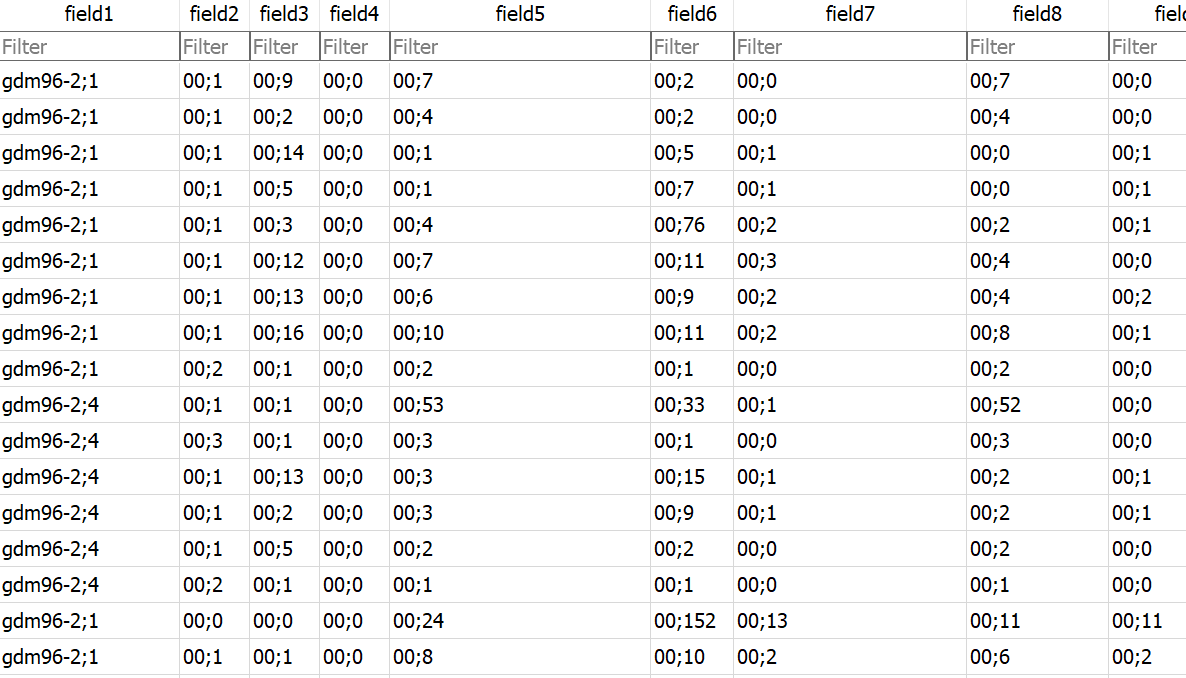The height and width of the screenshot is (678, 1186).
Task: Select the cell containing 00;152
Action: [685, 621]
